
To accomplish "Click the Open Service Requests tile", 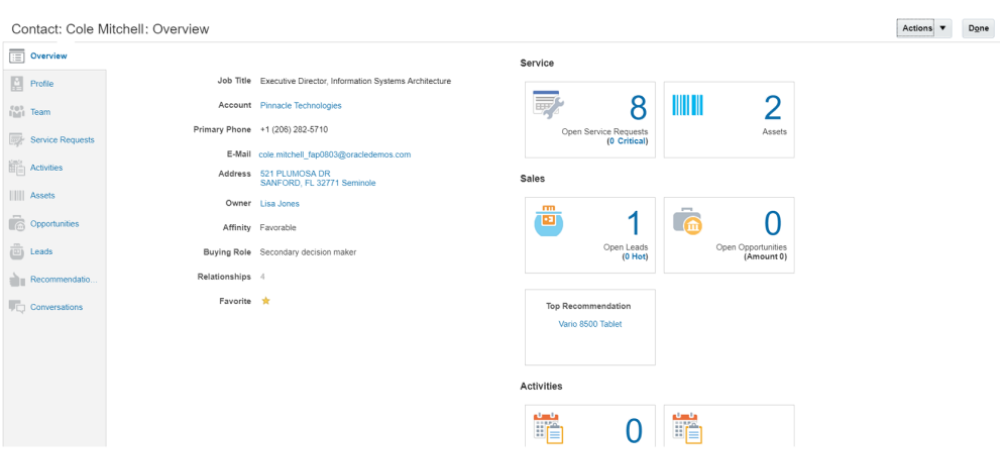I will tap(590, 120).
